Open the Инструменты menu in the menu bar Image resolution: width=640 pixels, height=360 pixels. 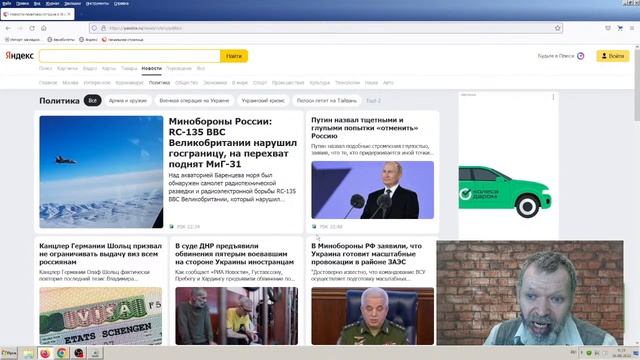pyautogui.click(x=97, y=3)
